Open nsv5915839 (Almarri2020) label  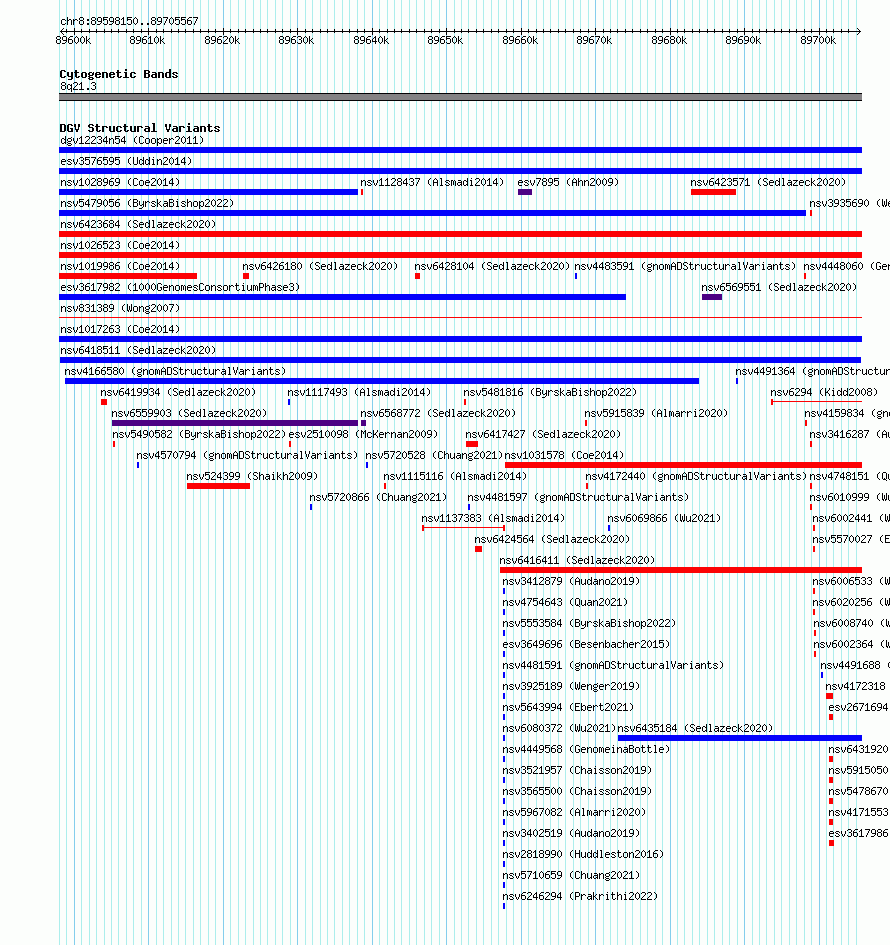pos(656,413)
